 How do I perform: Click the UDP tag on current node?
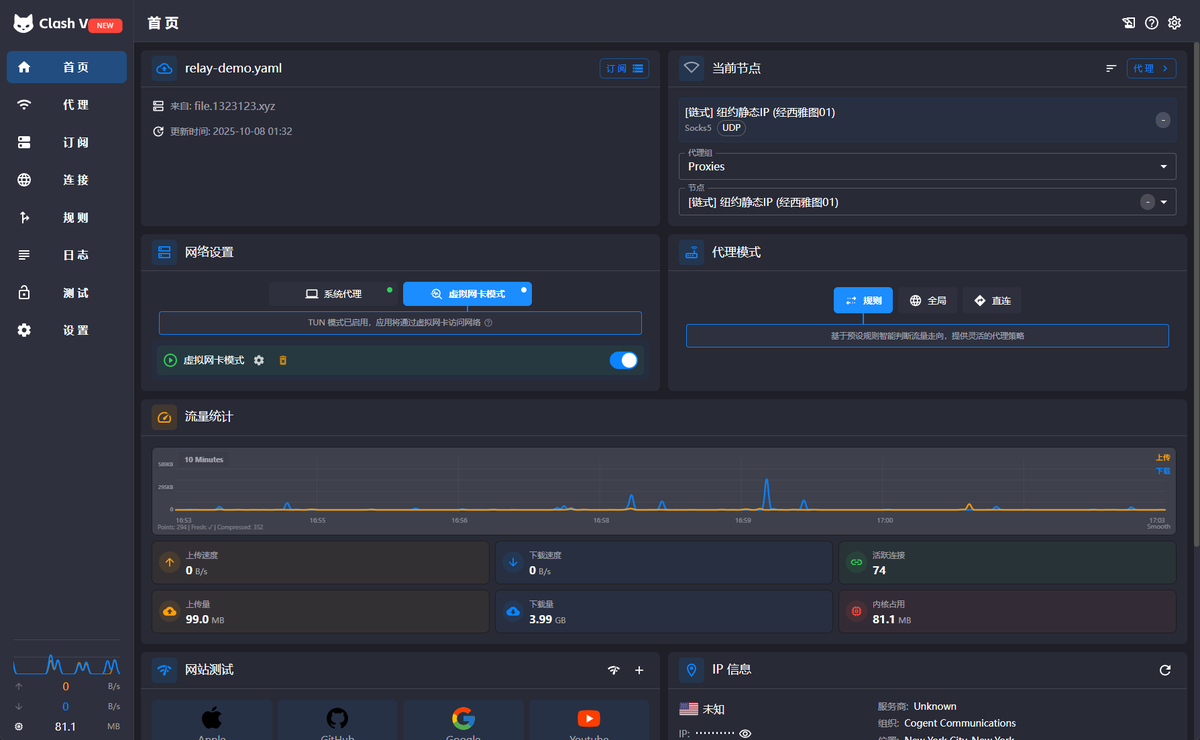click(x=732, y=128)
